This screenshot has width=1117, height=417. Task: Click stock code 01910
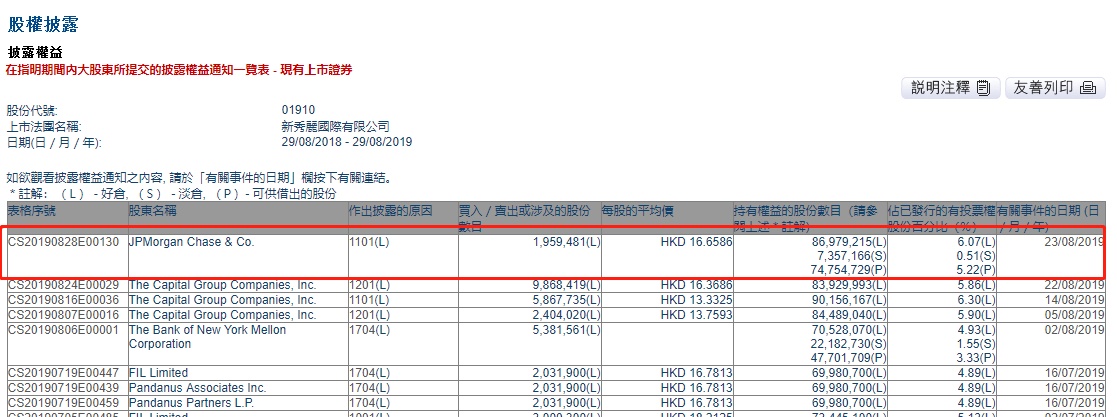298,110
